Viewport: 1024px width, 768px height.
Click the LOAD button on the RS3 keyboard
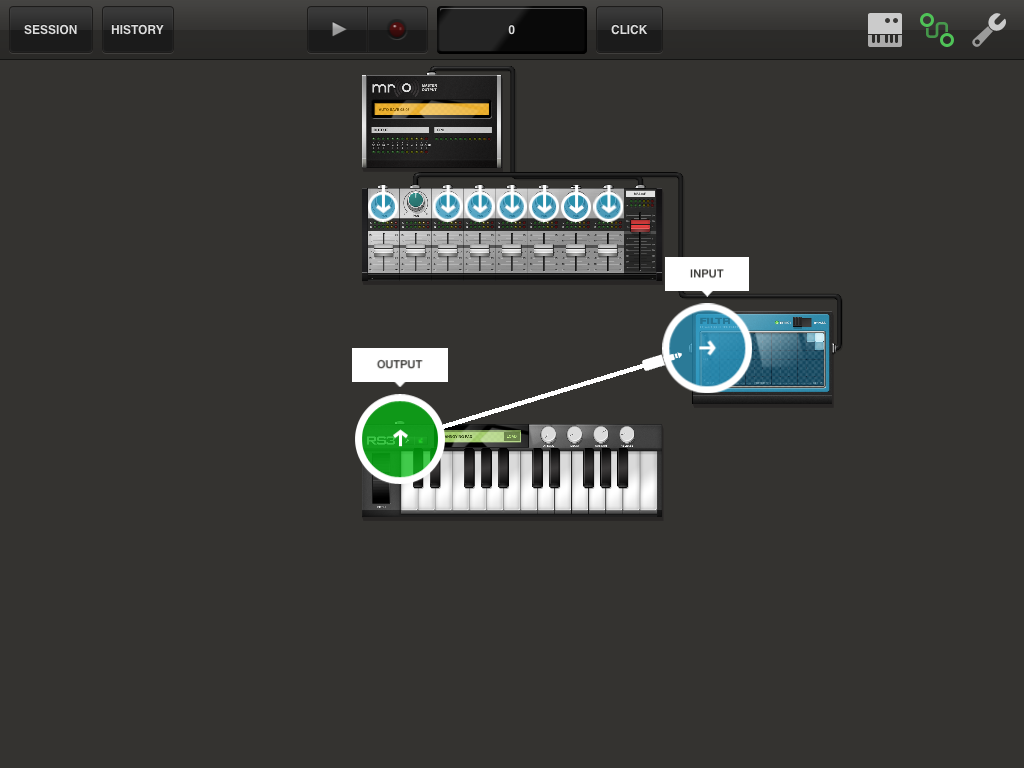coord(512,436)
